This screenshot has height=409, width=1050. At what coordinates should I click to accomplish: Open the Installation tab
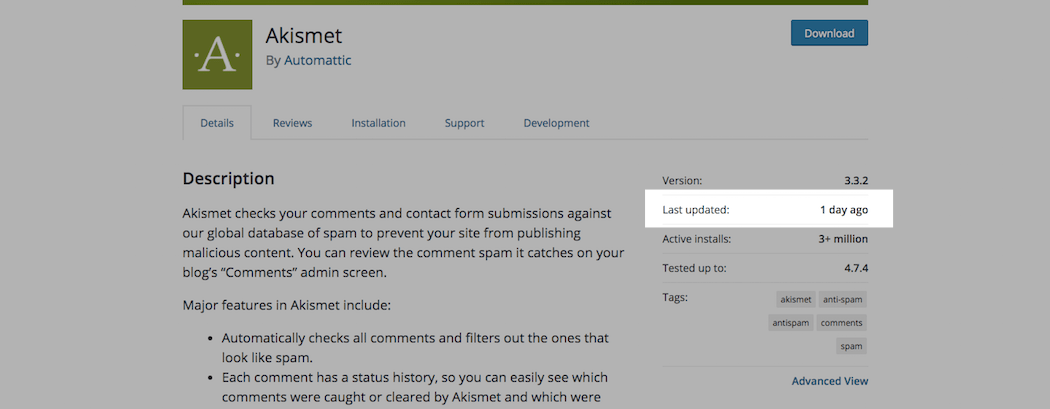pyautogui.click(x=378, y=123)
